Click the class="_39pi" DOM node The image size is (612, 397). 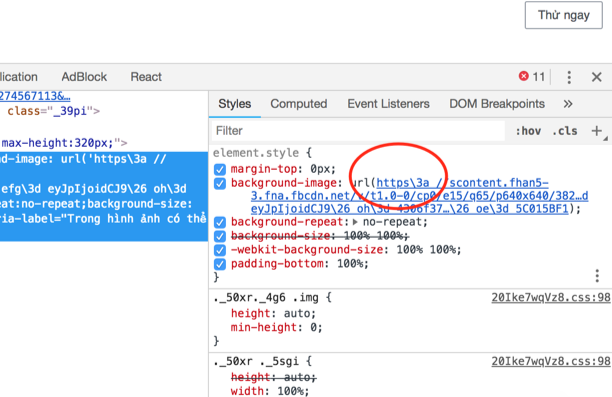click(x=53, y=111)
